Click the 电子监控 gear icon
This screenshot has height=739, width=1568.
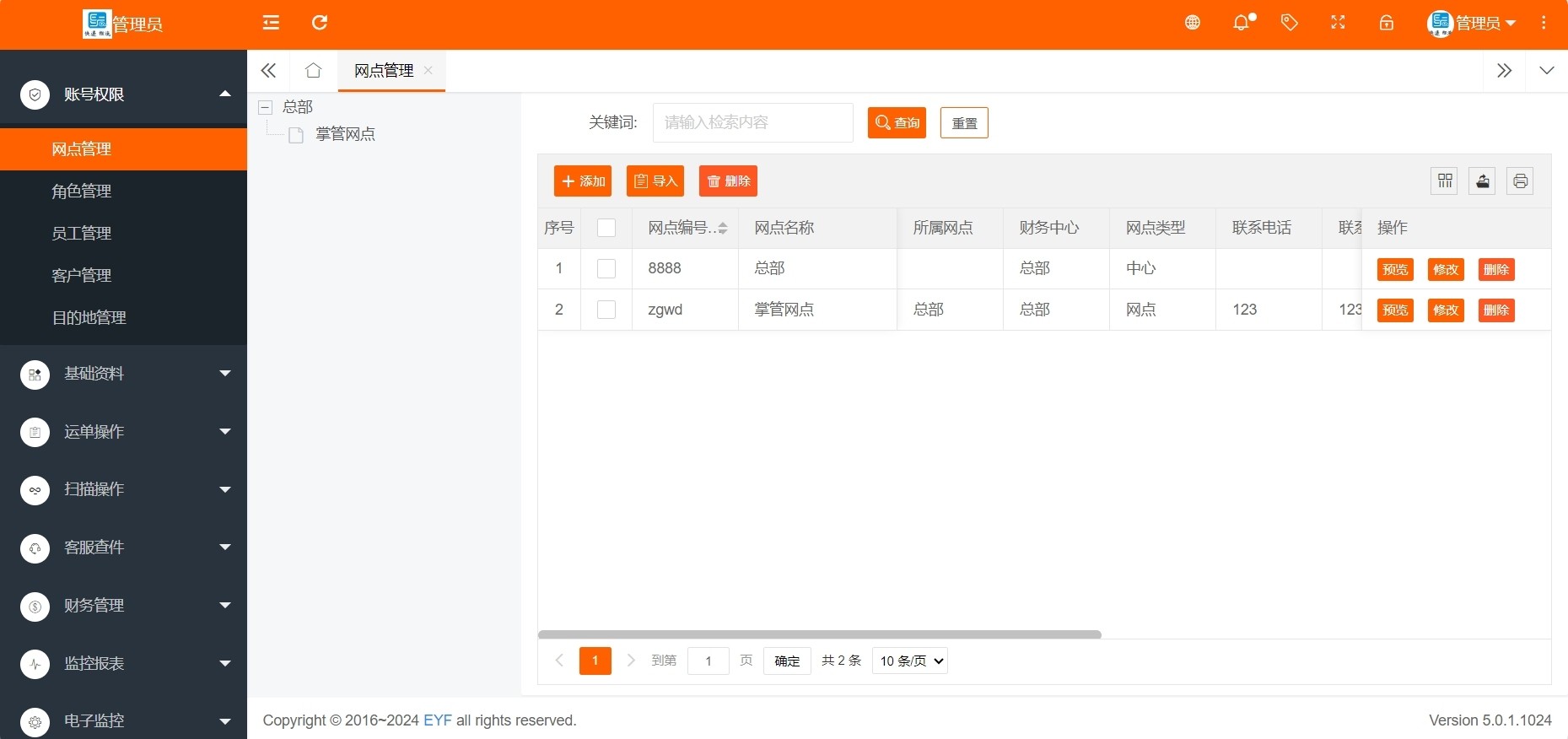[35, 721]
